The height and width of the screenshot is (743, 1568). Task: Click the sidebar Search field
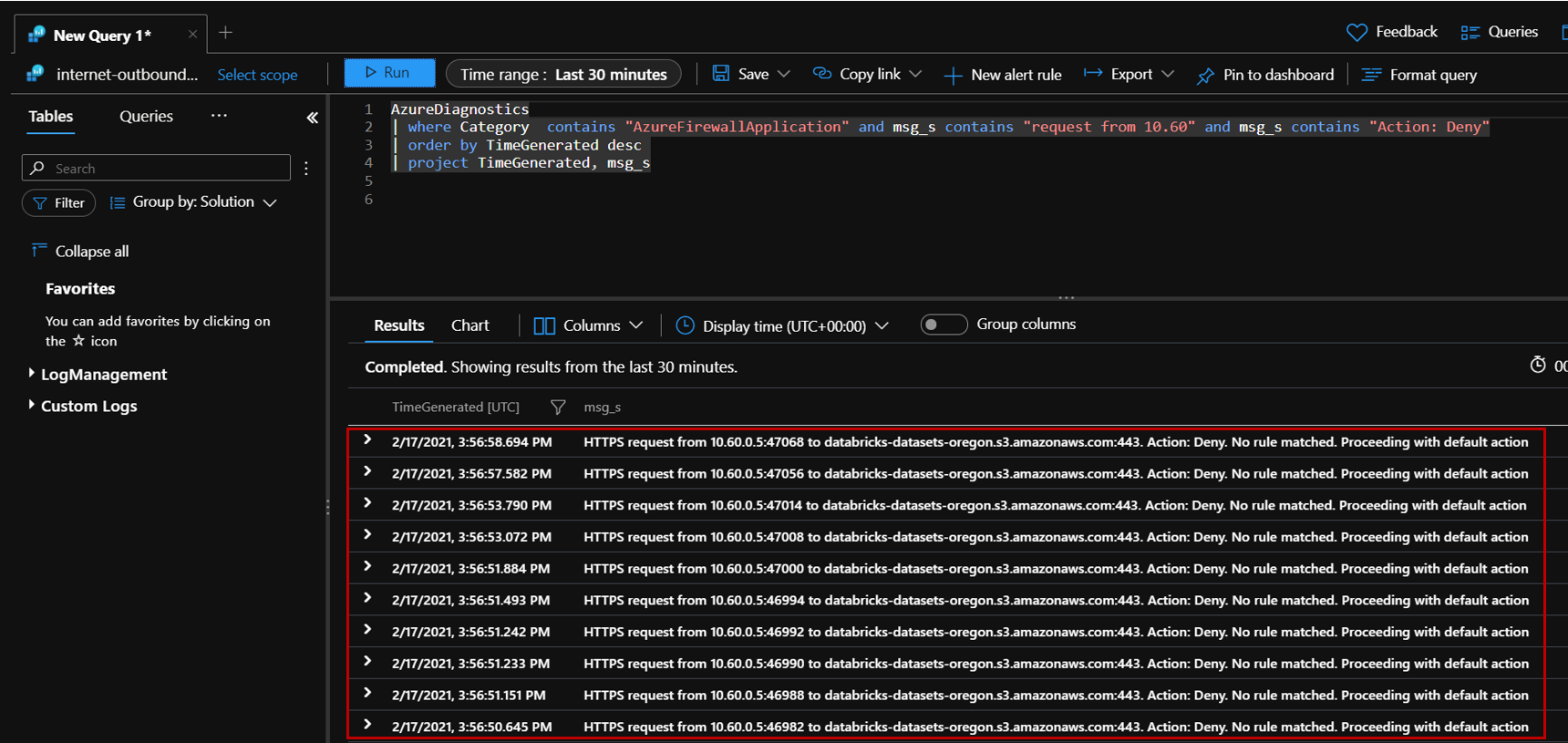pyautogui.click(x=156, y=168)
